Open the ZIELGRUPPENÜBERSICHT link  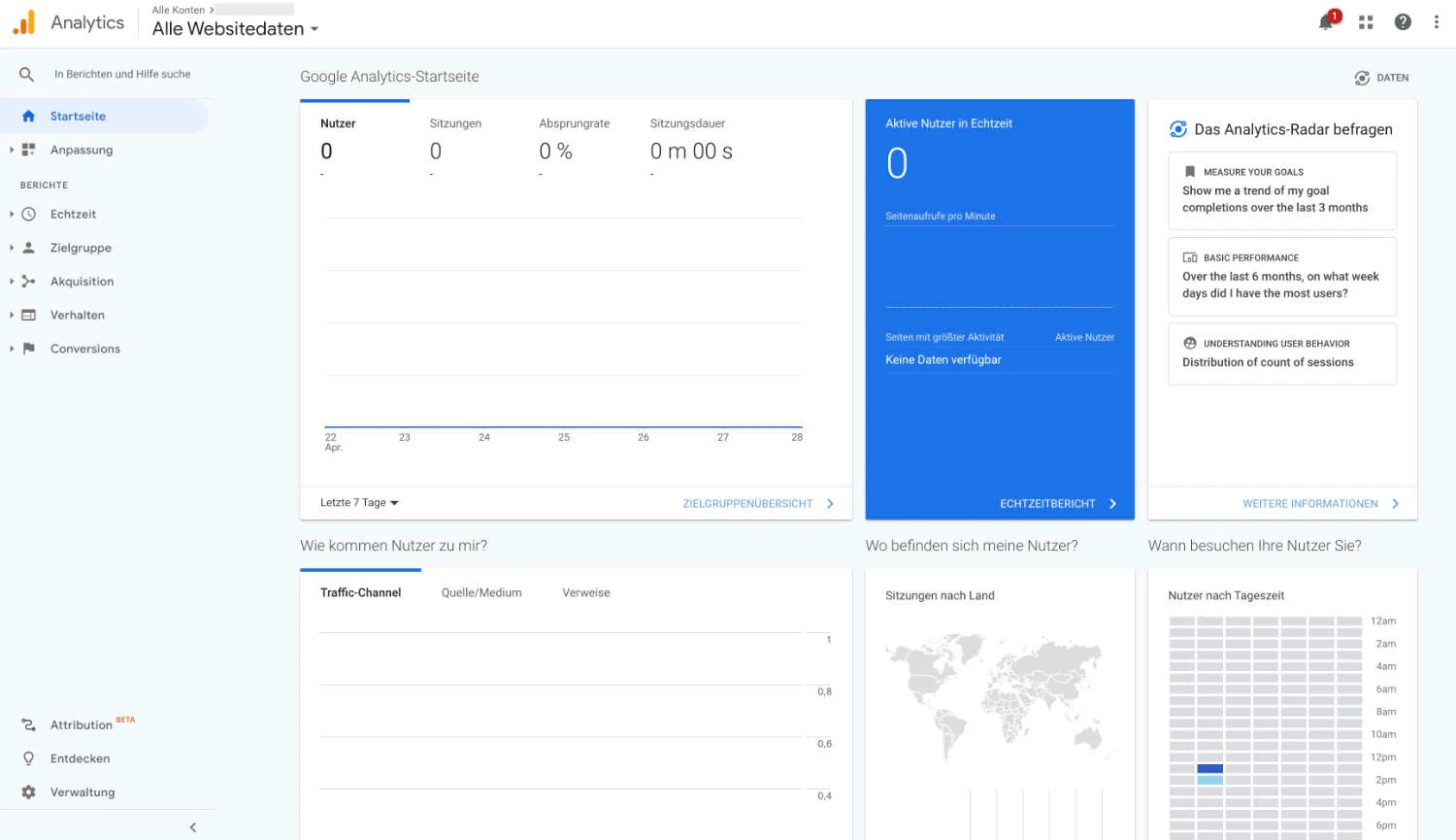pyautogui.click(x=747, y=503)
